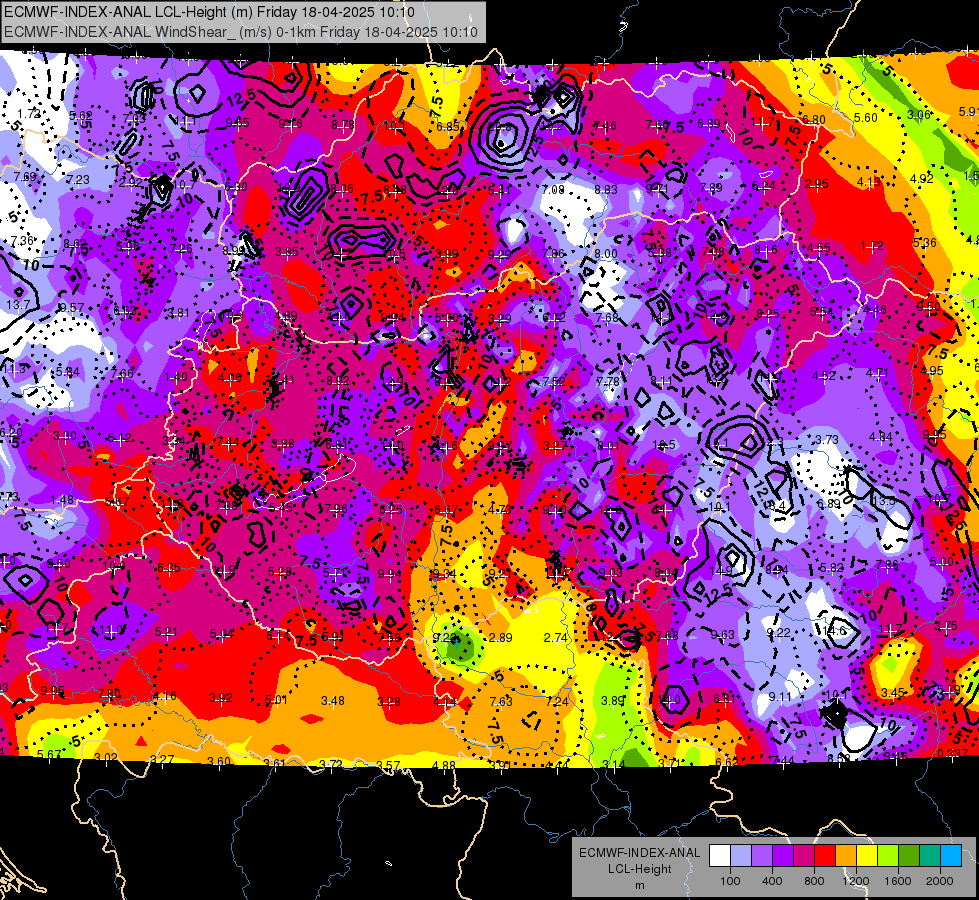Click the 4.55 wind shear value
Viewport: 979px width, 900px height.
coord(819,247)
